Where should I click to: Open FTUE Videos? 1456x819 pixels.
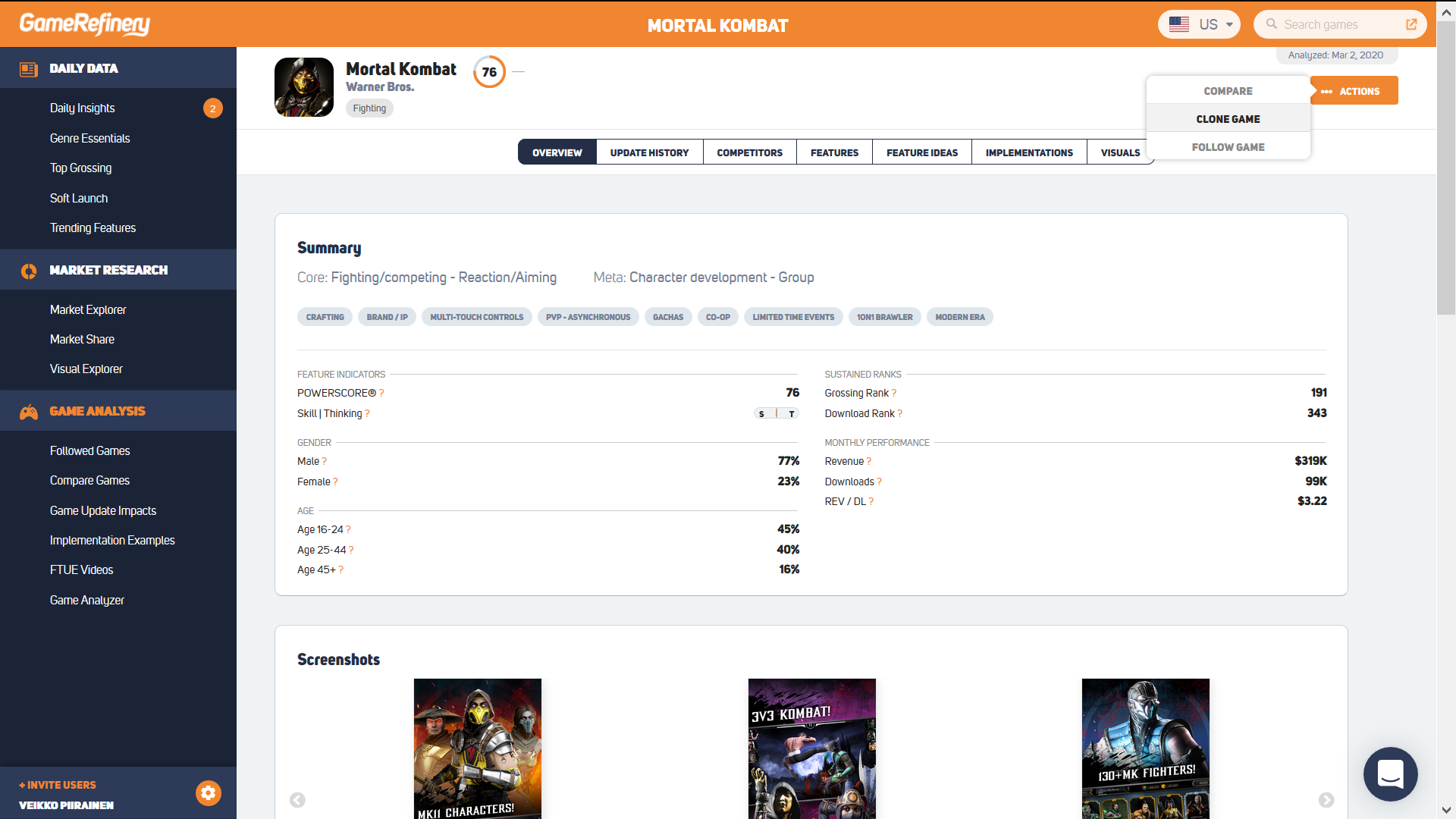pos(82,570)
